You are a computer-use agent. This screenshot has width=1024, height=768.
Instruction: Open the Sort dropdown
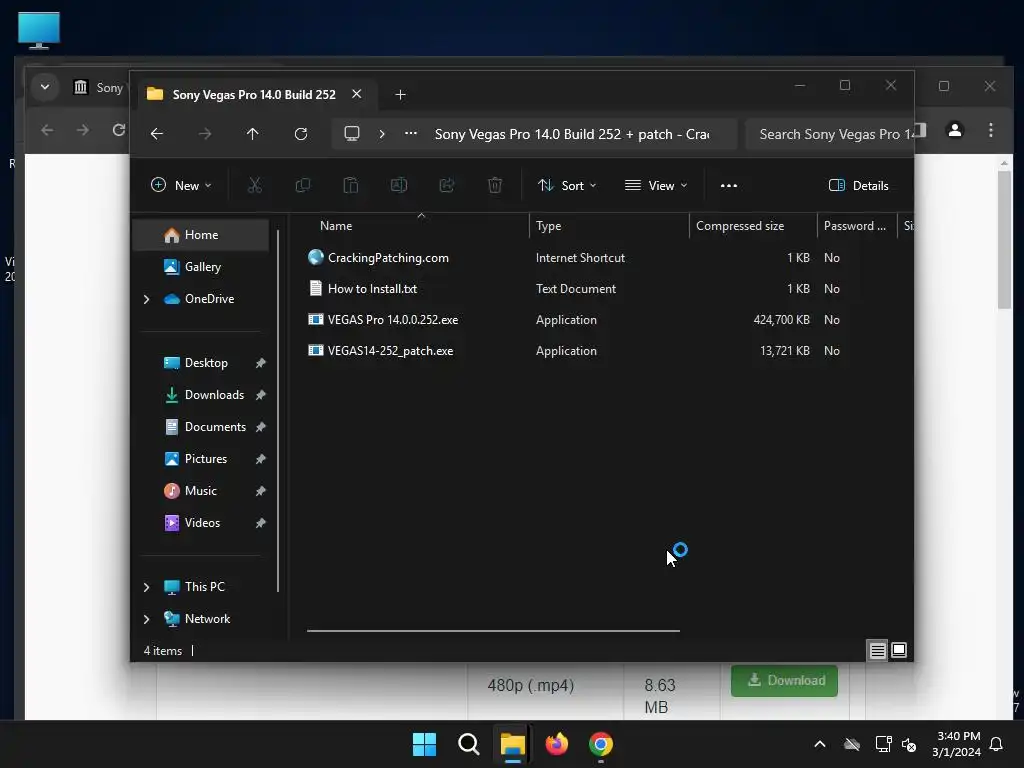coord(567,185)
